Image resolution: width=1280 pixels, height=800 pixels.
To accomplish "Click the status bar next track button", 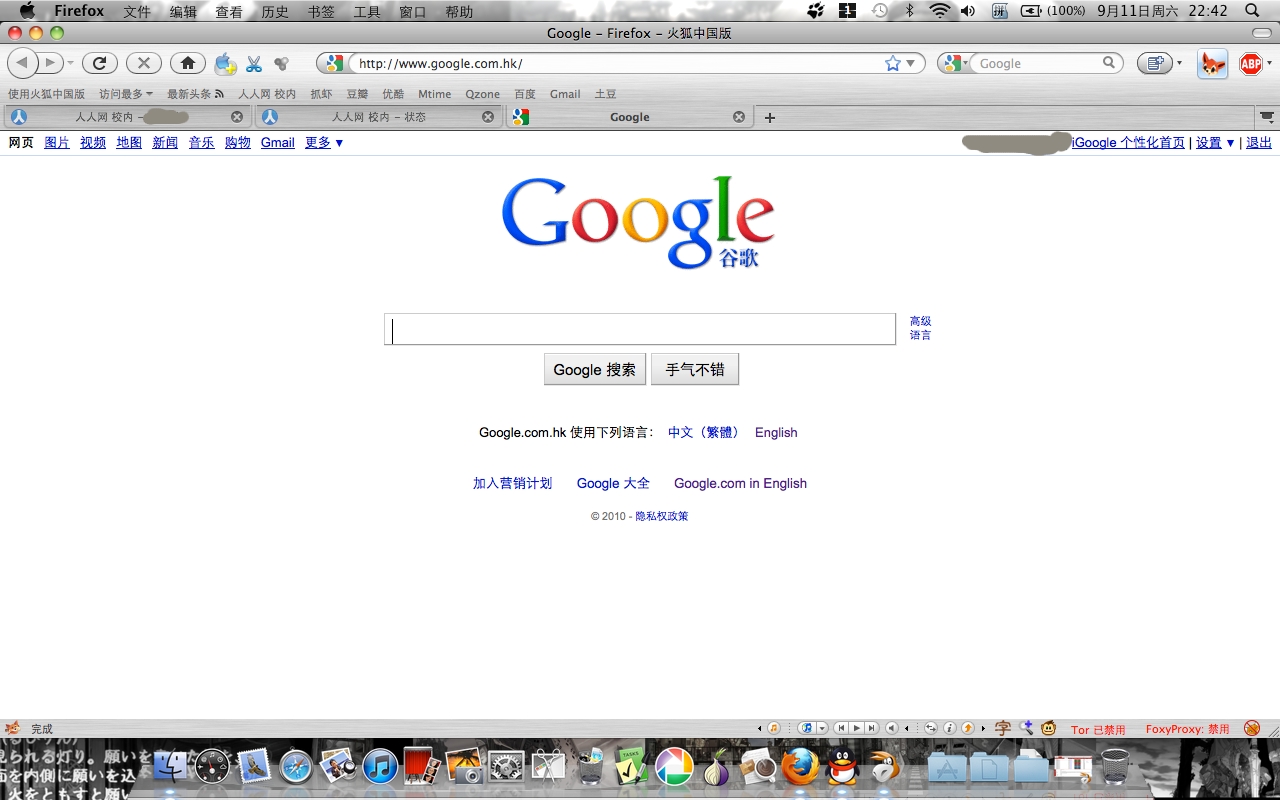I will coord(871,728).
